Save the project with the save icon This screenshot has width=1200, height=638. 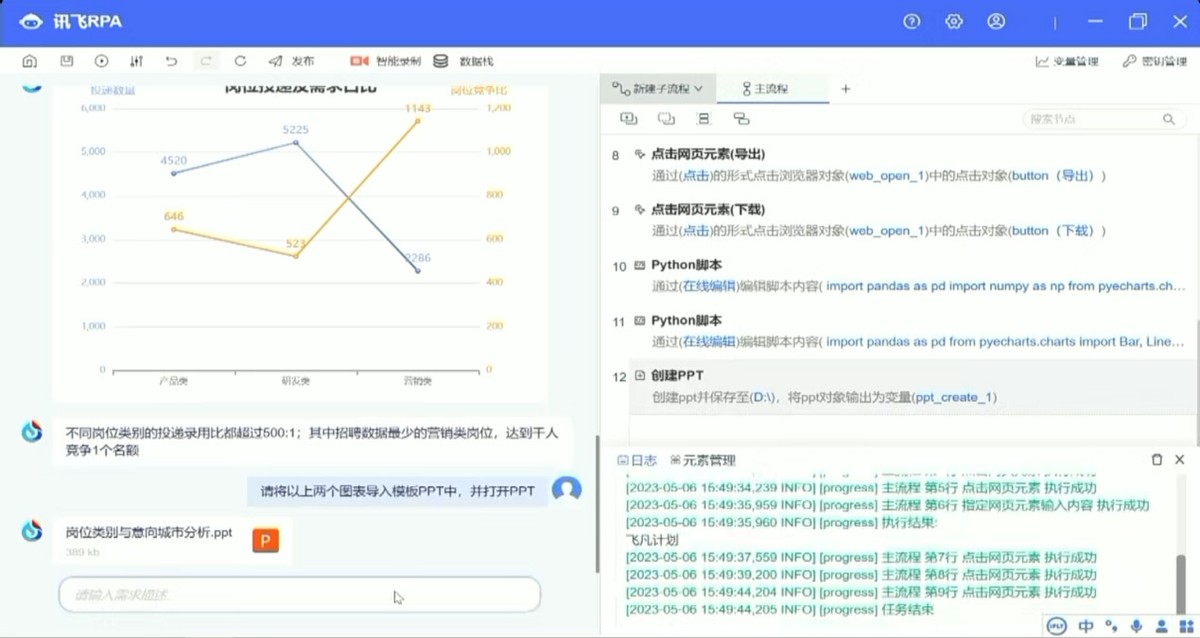(66, 61)
